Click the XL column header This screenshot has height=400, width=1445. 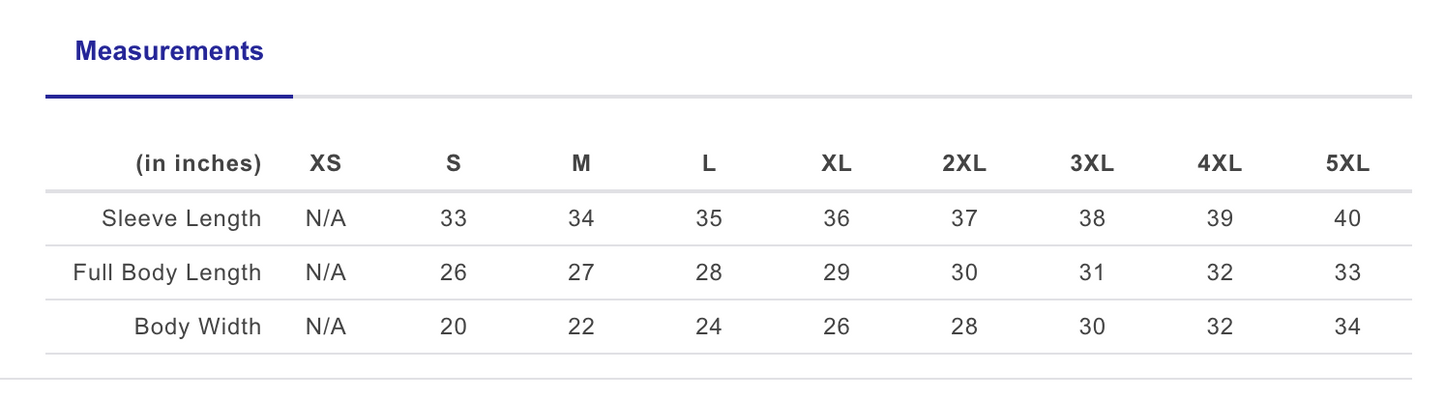[x=836, y=164]
